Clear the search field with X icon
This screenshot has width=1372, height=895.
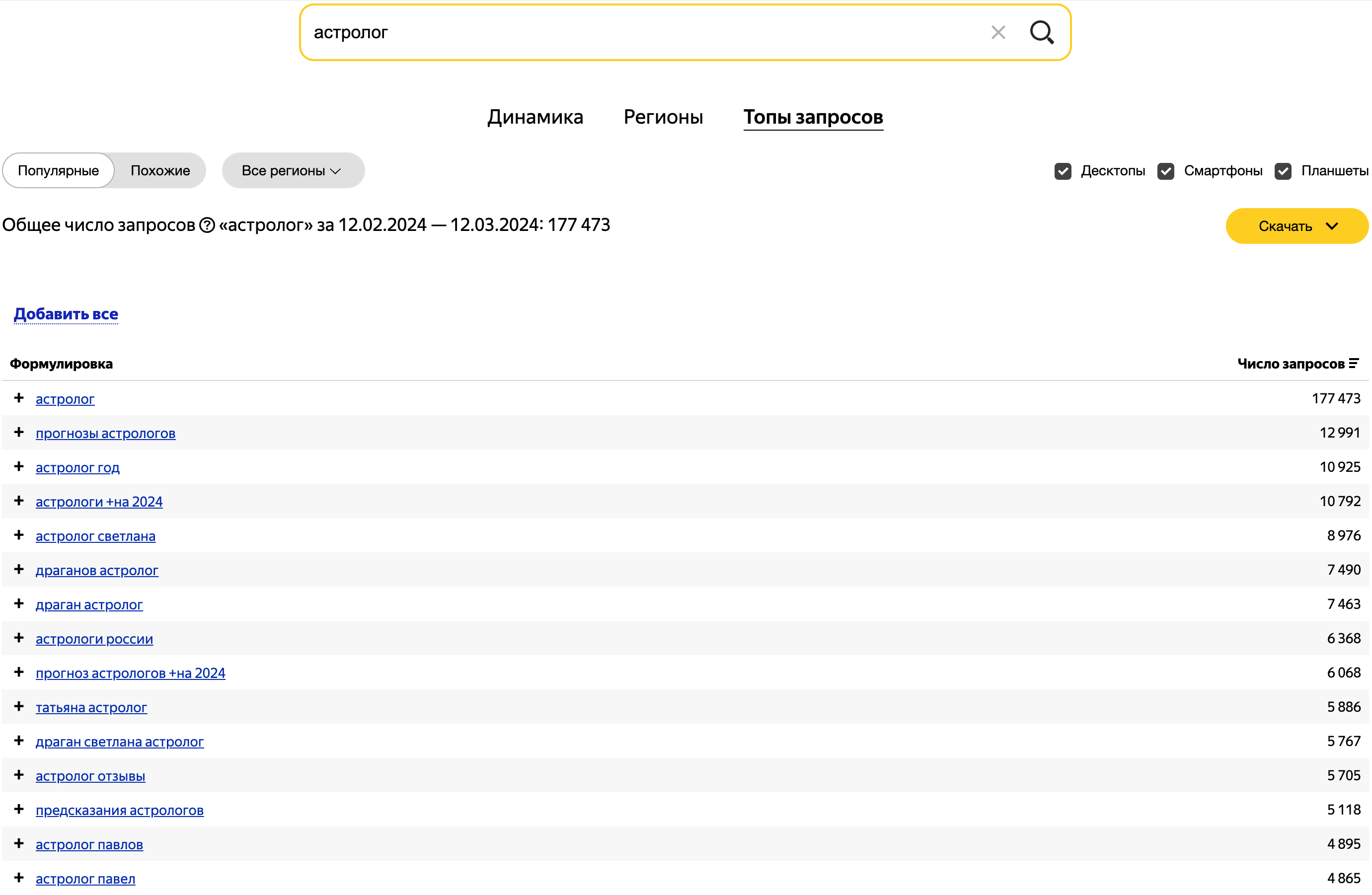click(998, 32)
